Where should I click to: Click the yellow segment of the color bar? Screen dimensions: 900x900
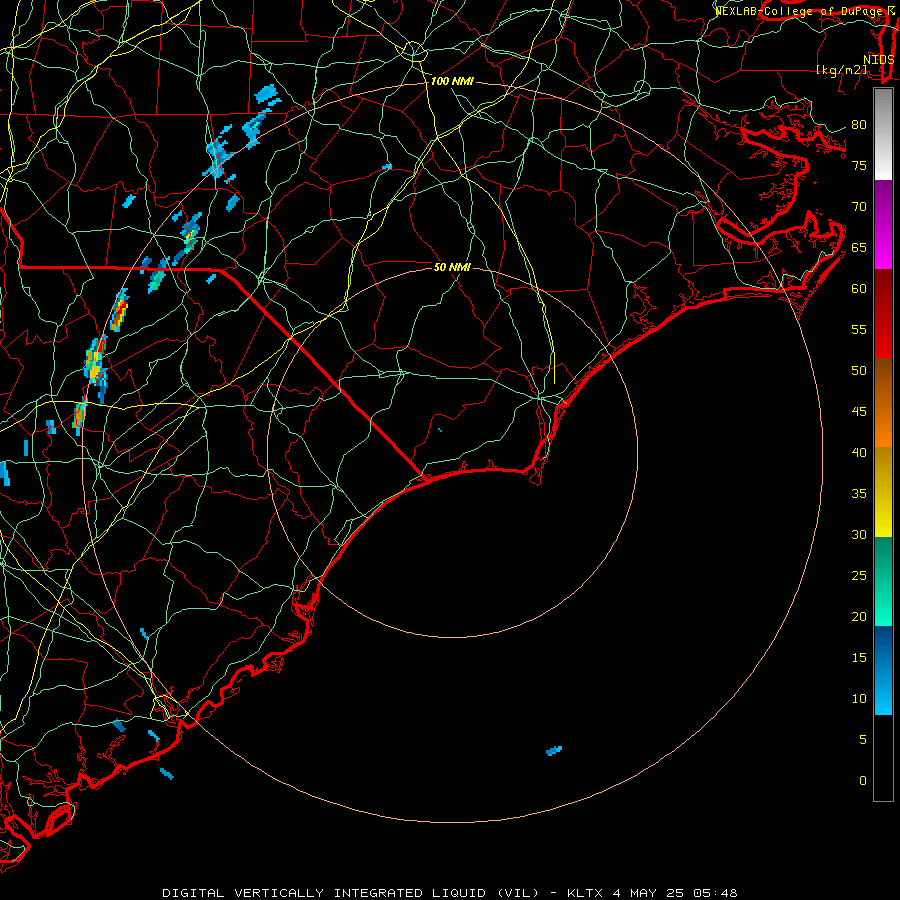pos(883,492)
